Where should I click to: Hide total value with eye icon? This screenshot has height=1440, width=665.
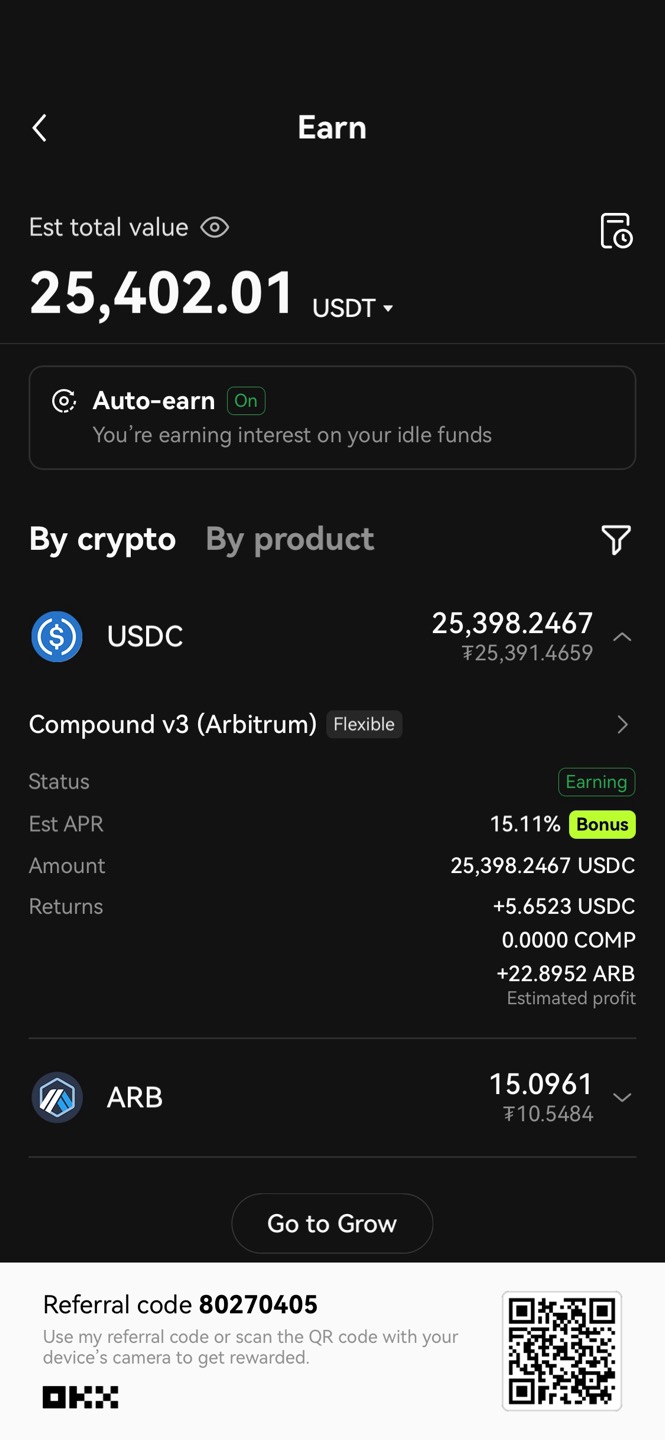tap(215, 228)
